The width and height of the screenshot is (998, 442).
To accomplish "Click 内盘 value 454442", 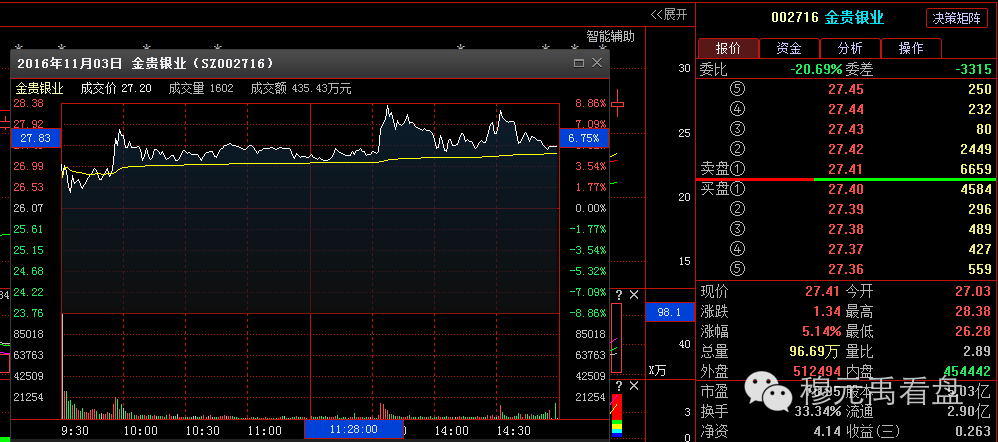I will [967, 371].
